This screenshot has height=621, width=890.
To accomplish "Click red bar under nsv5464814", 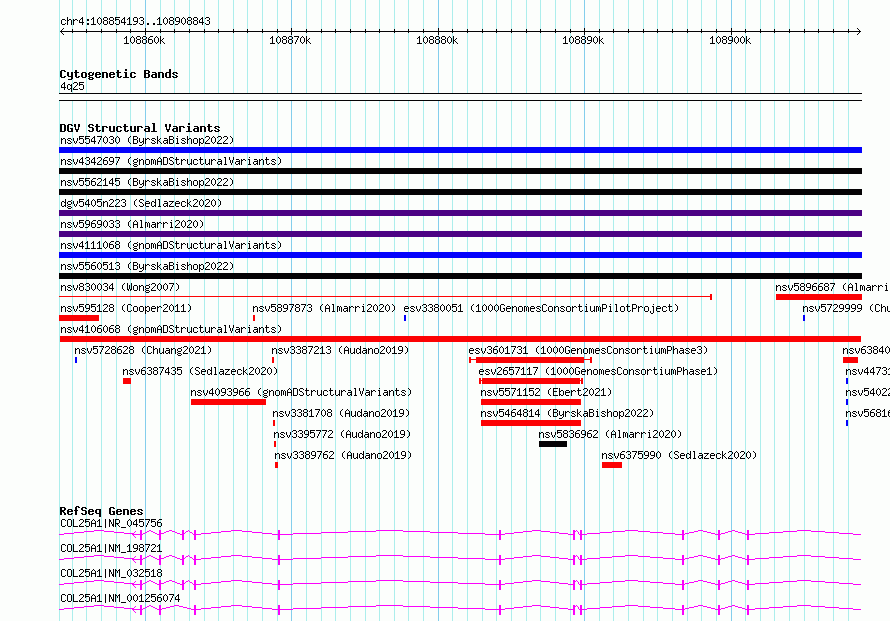I will tap(531, 423).
